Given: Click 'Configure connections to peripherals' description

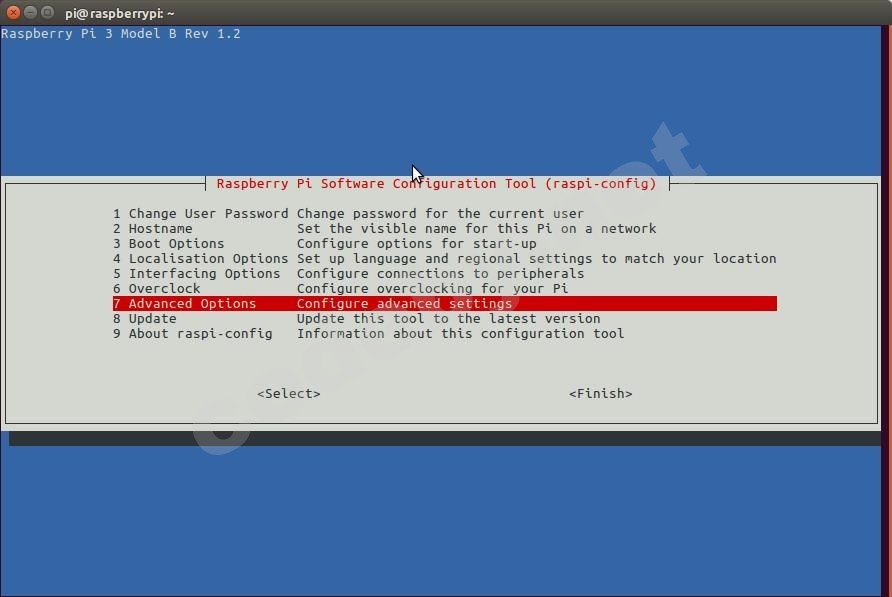Looking at the screenshot, I should [440, 273].
